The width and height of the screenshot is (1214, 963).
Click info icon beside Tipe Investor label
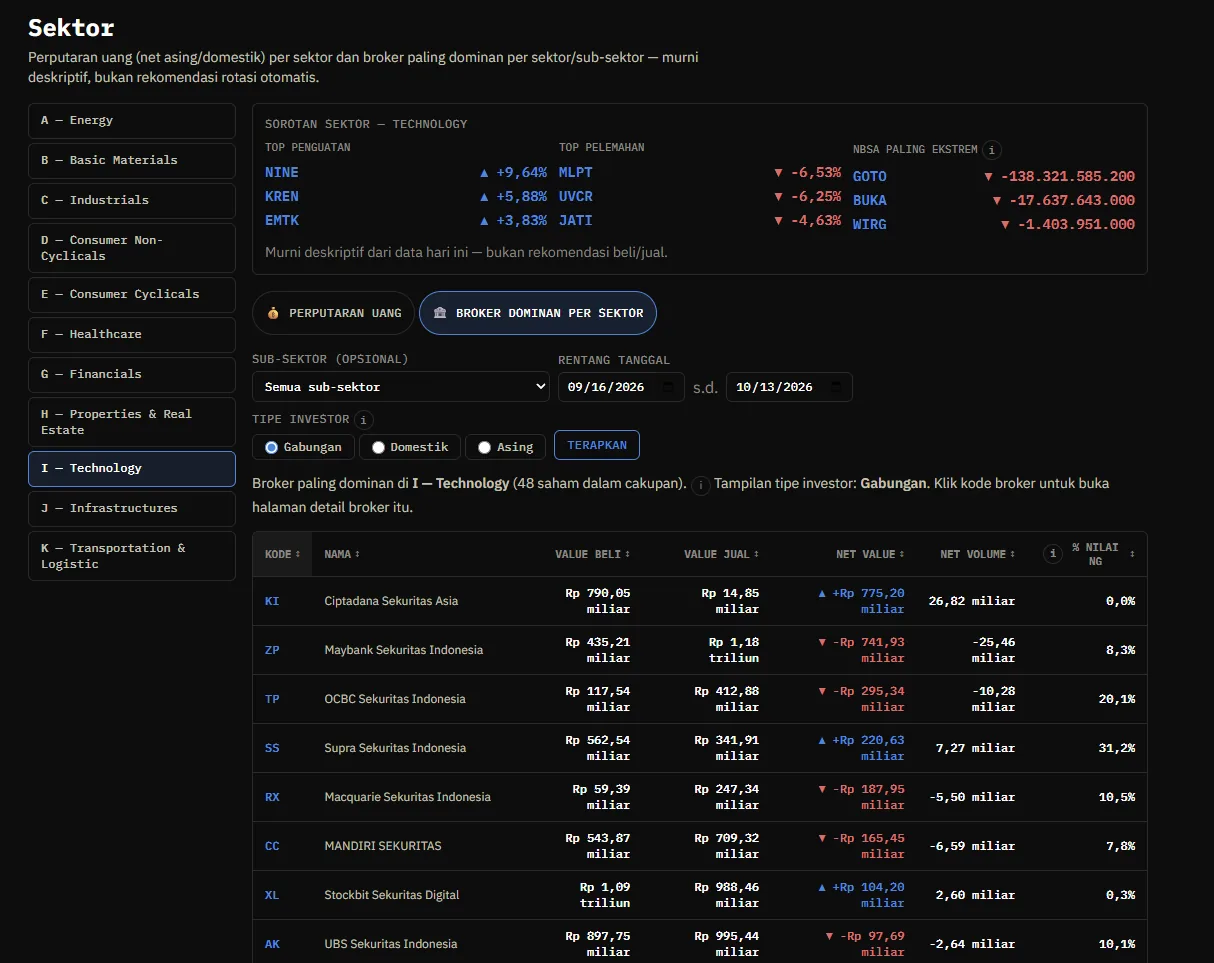[x=364, y=420]
